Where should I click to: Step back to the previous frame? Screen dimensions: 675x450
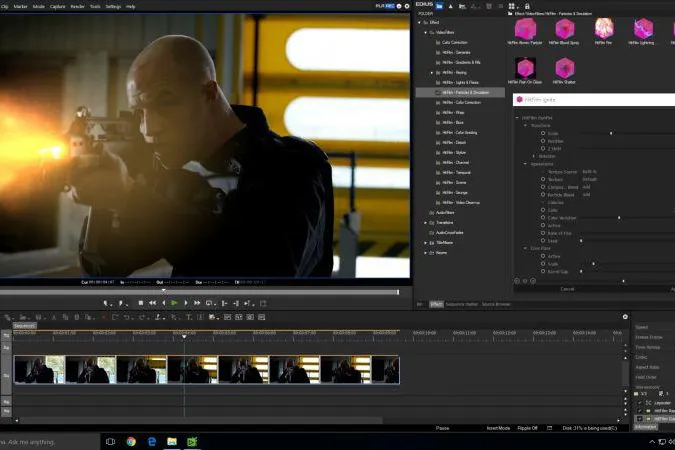coord(164,303)
